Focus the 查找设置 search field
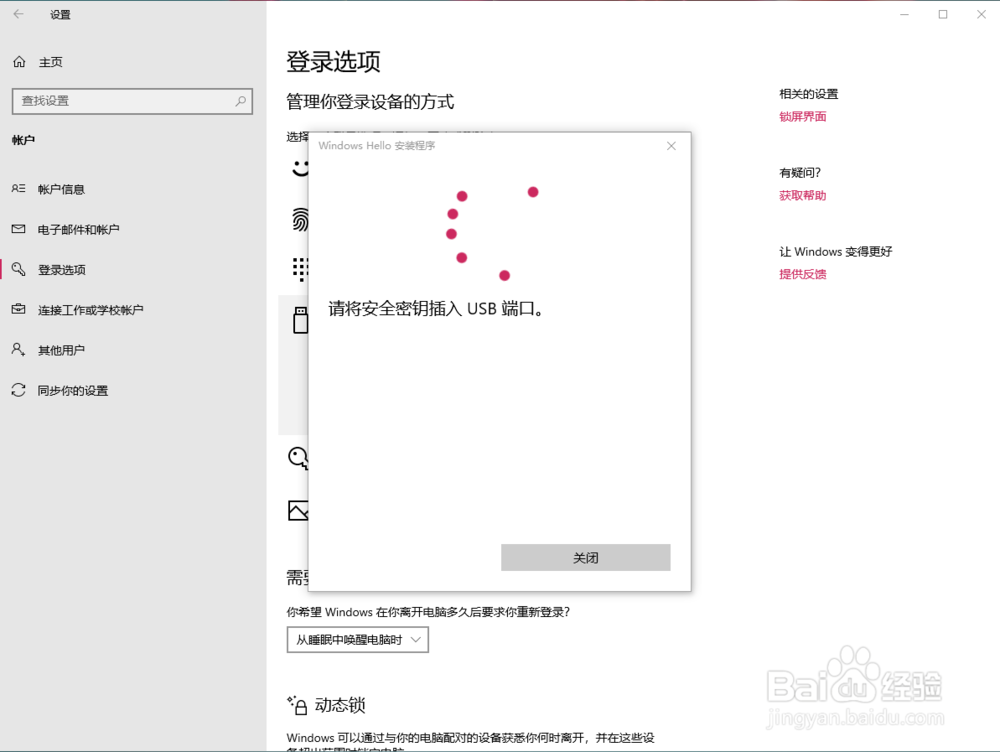This screenshot has height=752, width=1000. pos(132,101)
